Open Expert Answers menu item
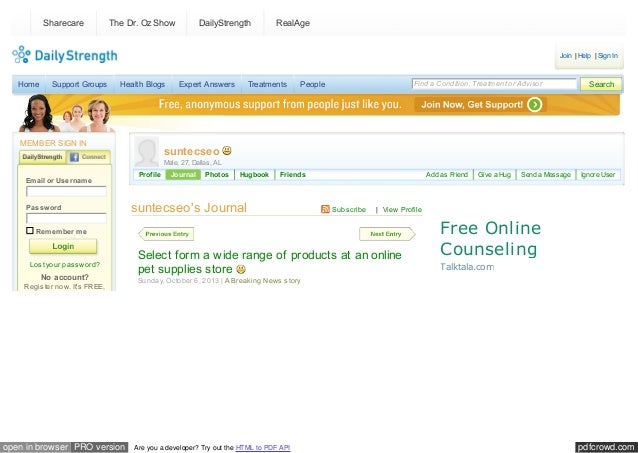 point(207,84)
